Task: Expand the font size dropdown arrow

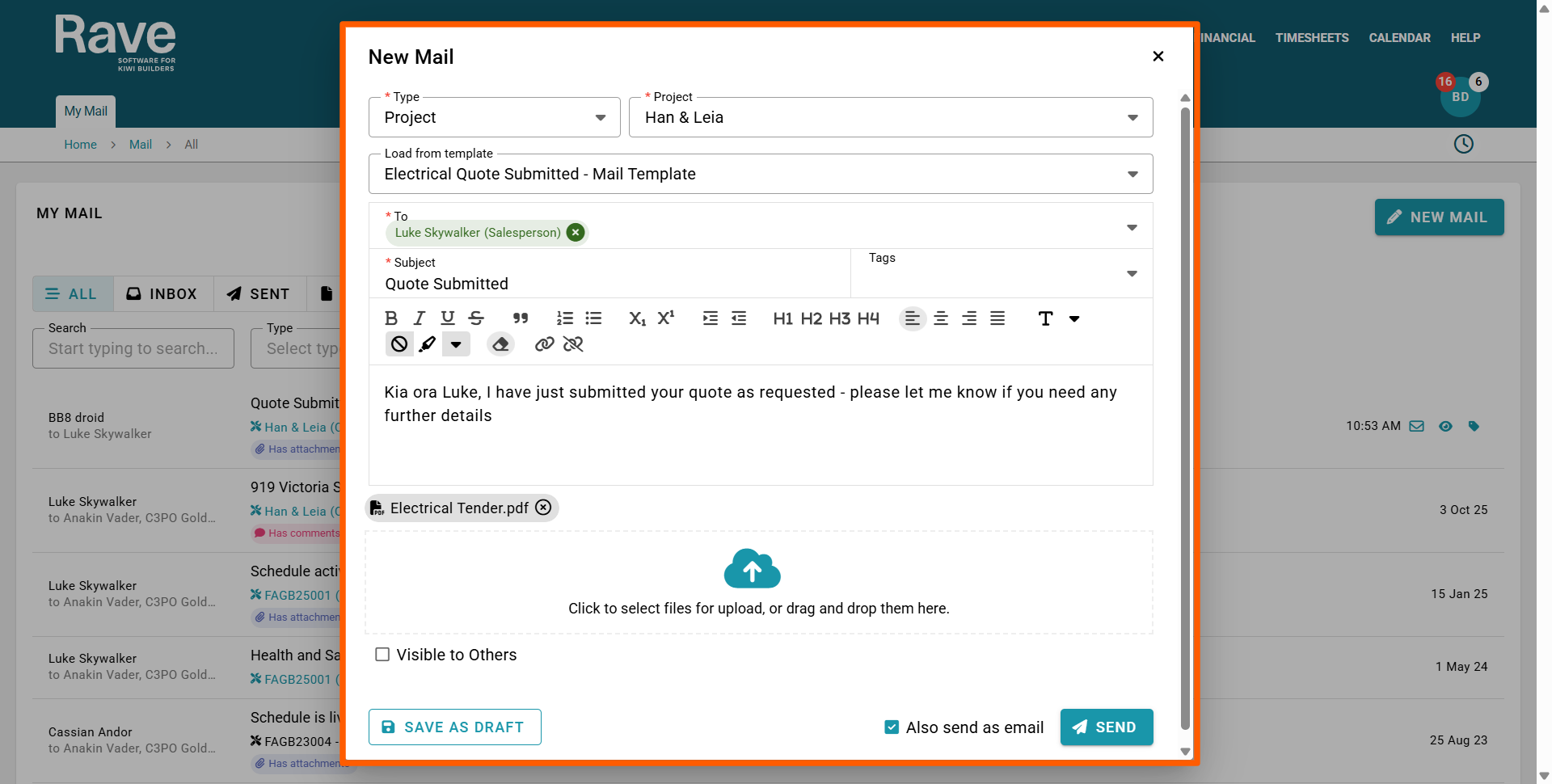Action: (x=1074, y=318)
